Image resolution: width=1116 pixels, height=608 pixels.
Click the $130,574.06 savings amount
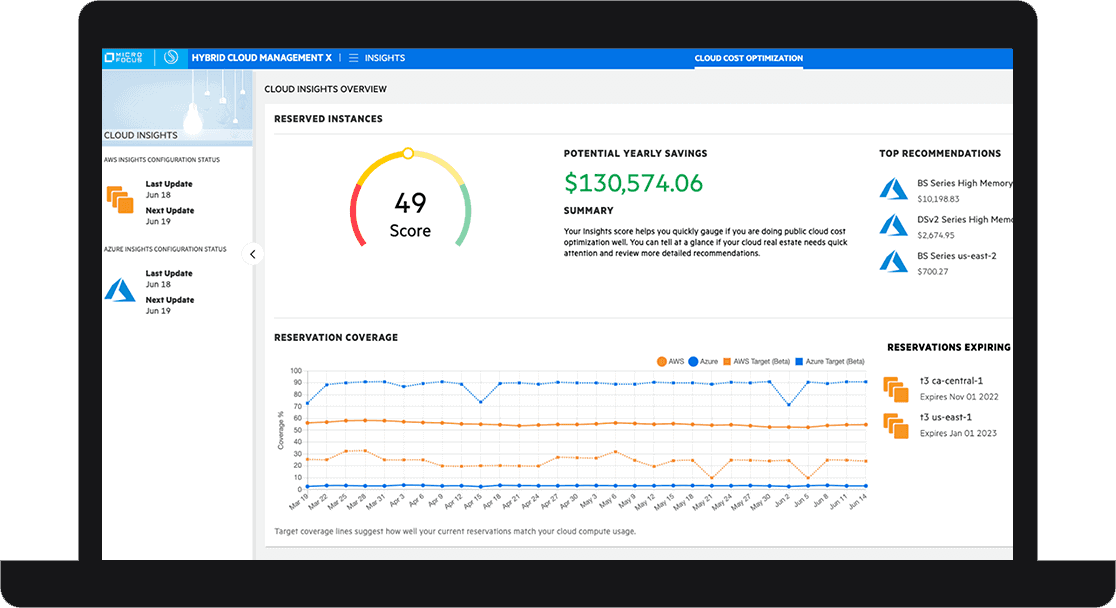tap(633, 183)
